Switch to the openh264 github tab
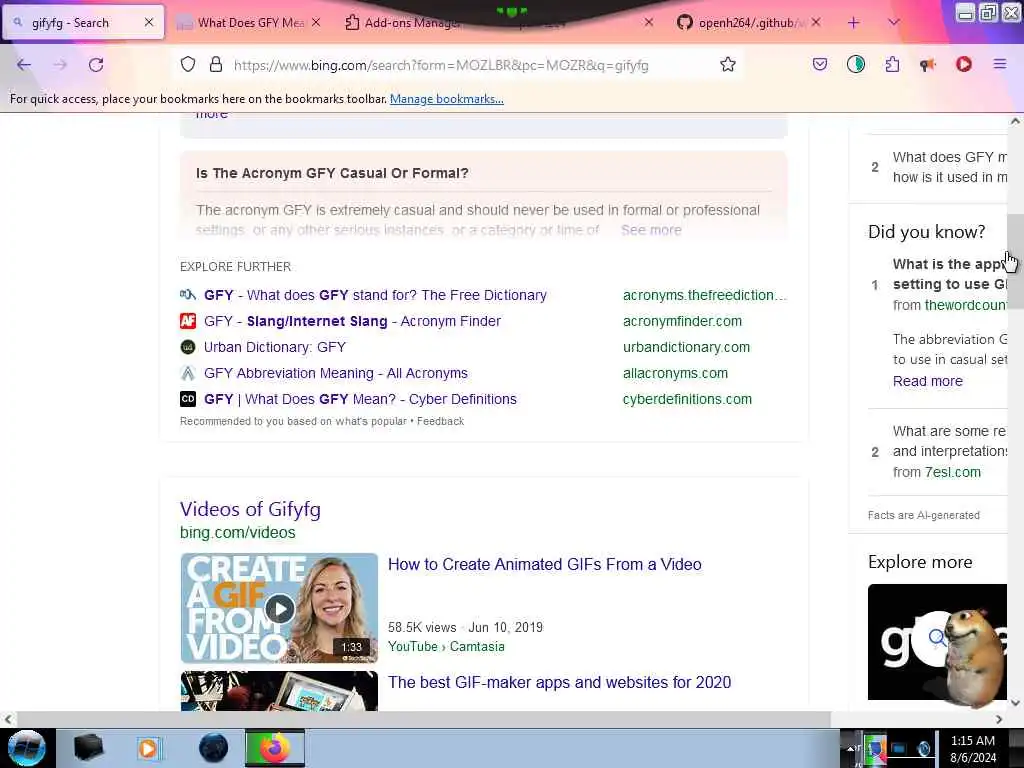Screen dimensions: 1024x768 [748, 23]
